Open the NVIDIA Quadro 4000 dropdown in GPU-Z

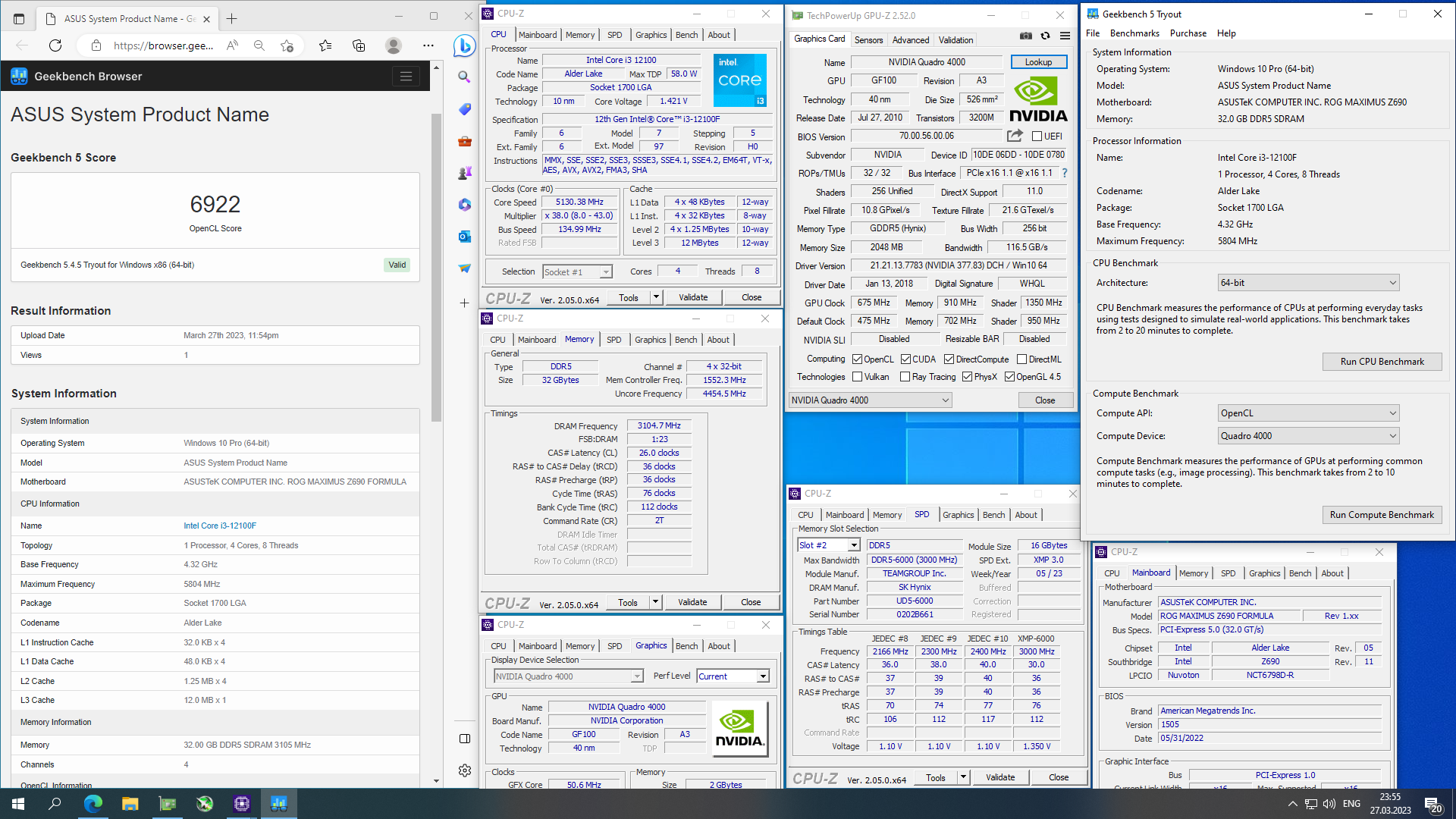coord(870,400)
